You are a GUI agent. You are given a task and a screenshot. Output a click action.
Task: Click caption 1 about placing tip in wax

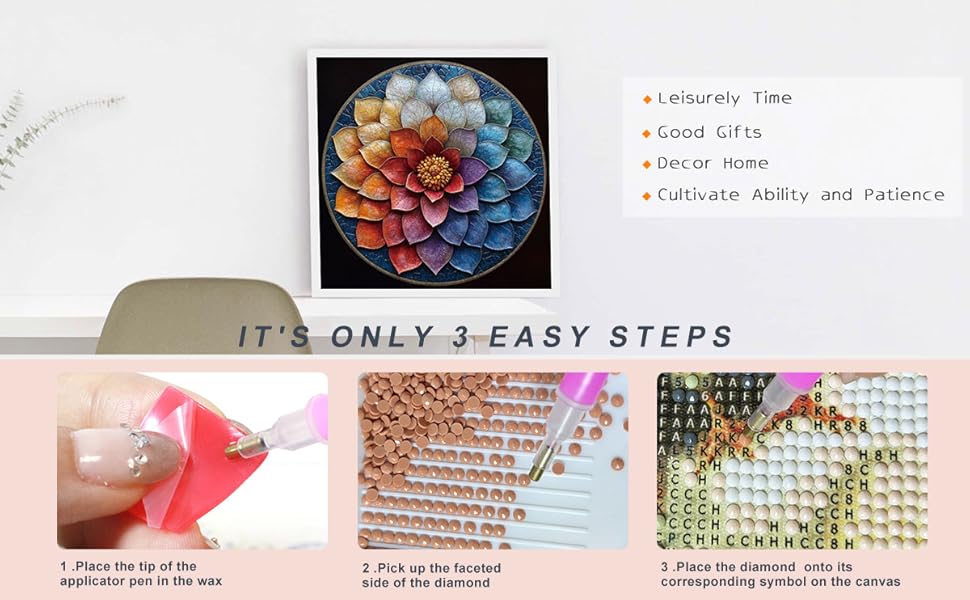coord(140,573)
